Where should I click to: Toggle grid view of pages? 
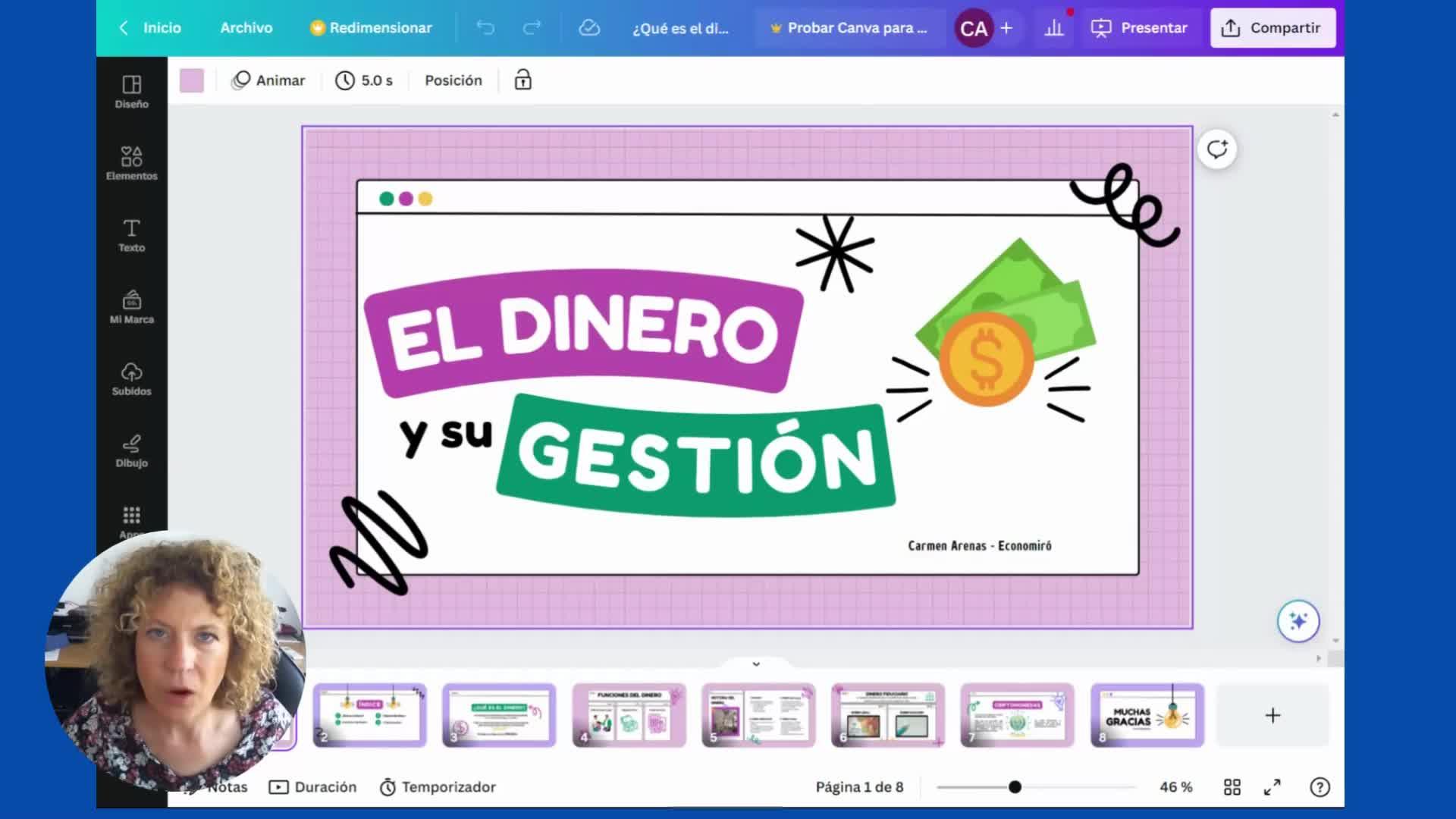pos(1232,787)
